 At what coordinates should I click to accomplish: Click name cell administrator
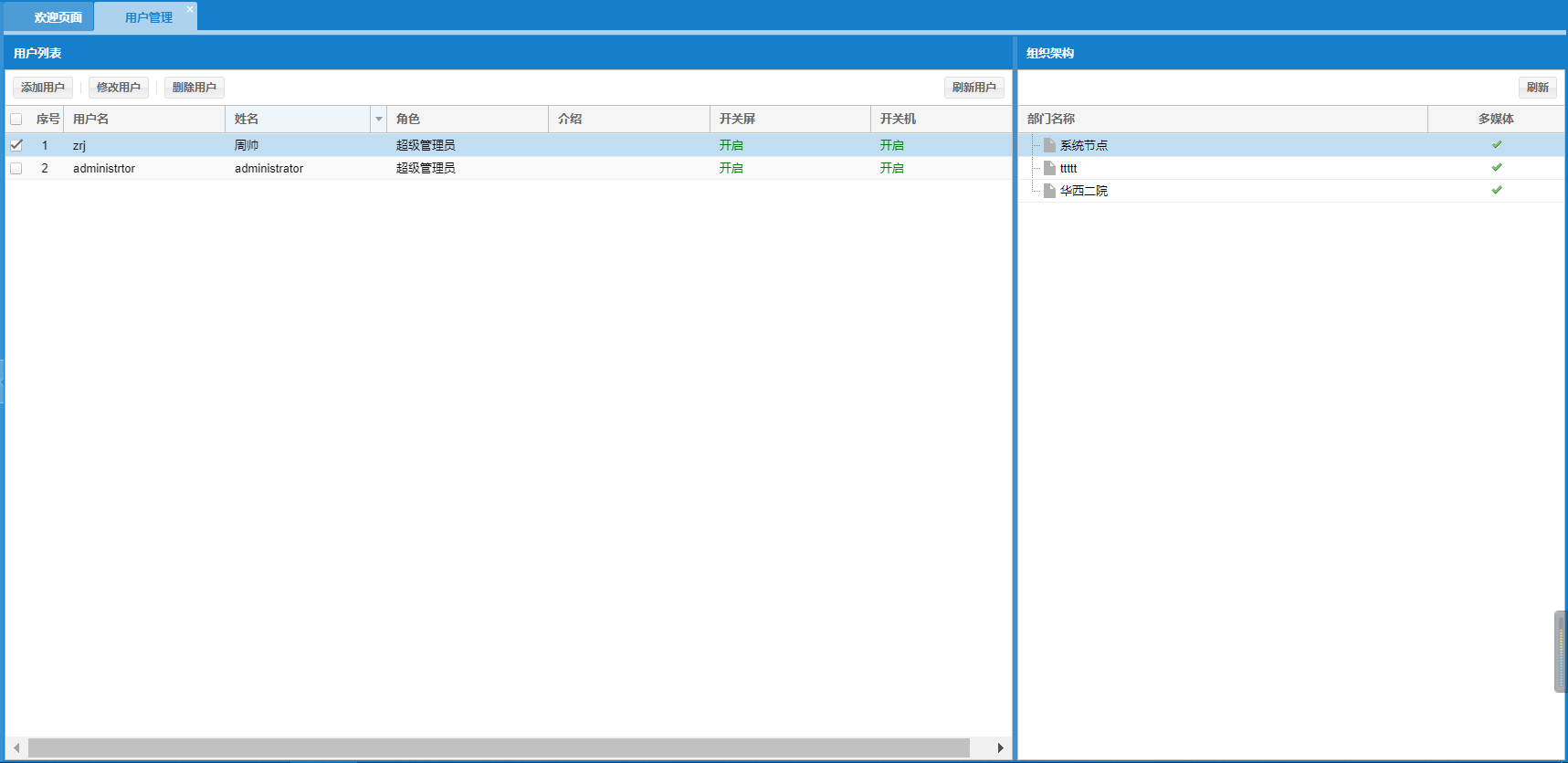click(268, 168)
